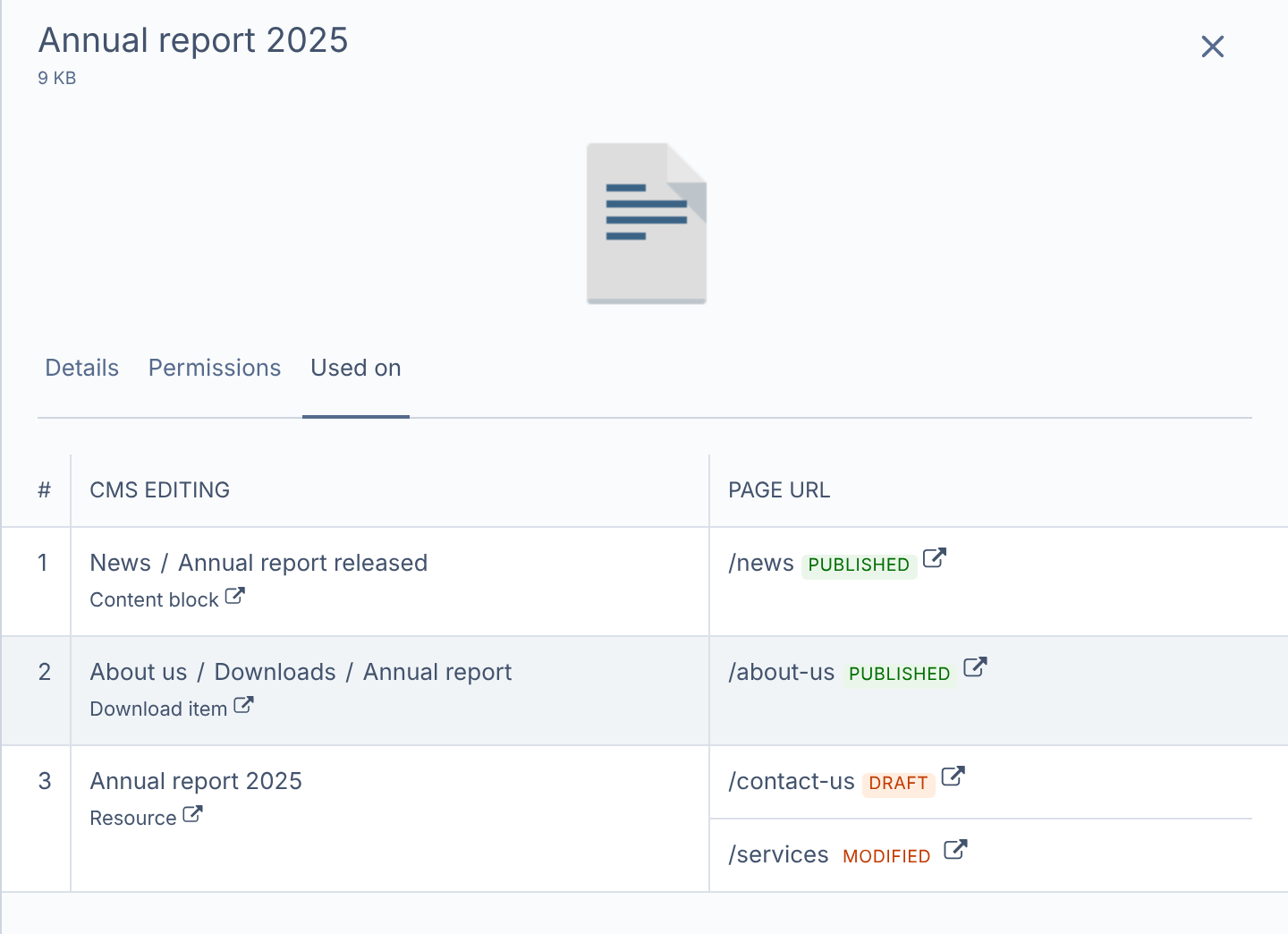Open external link icon for /contact-us page
Screen dimensions: 1288x934
pos(953,777)
